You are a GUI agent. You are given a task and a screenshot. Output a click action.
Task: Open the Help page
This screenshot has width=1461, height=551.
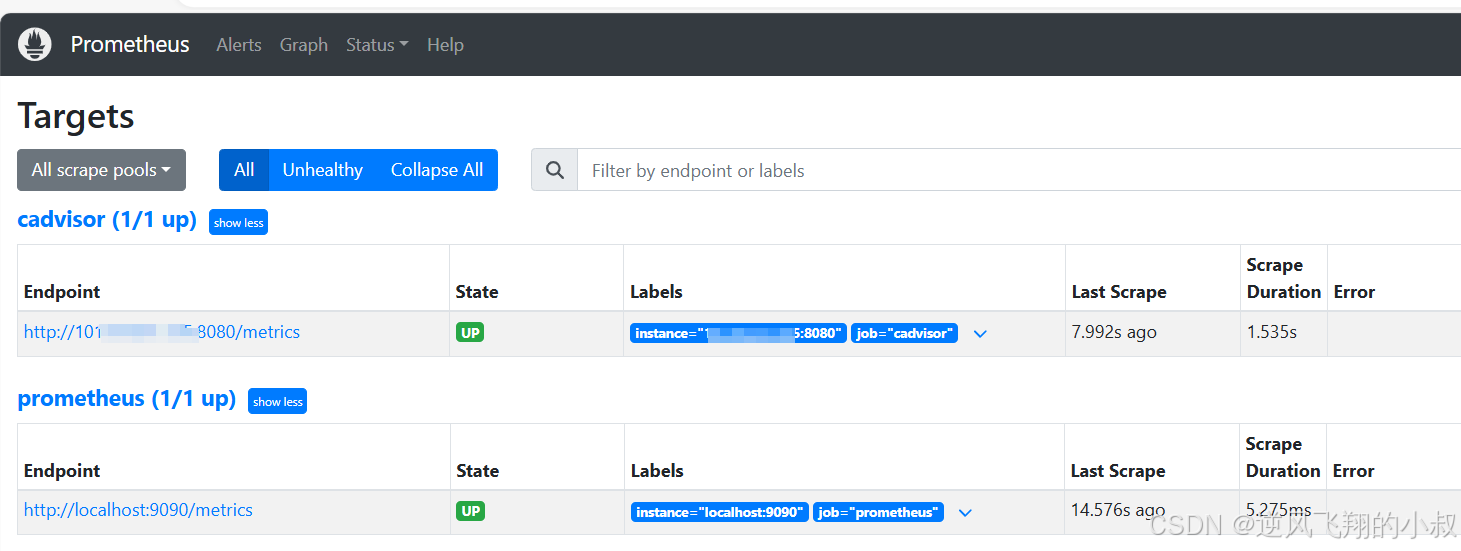coord(445,45)
